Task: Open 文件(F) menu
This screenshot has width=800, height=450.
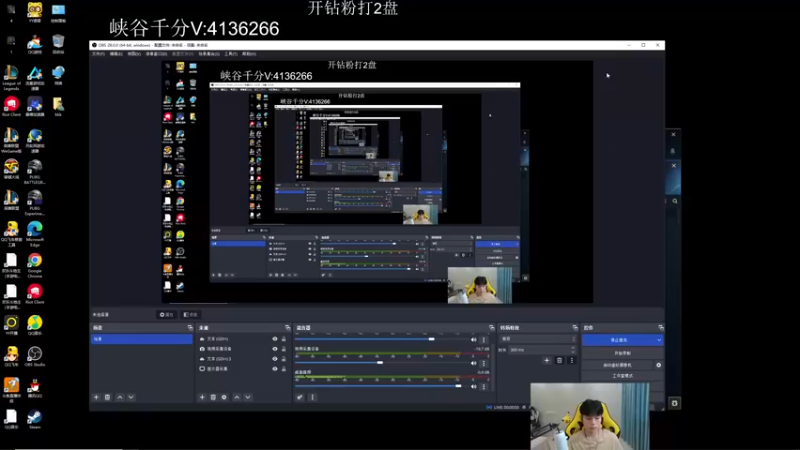Action: (x=98, y=54)
